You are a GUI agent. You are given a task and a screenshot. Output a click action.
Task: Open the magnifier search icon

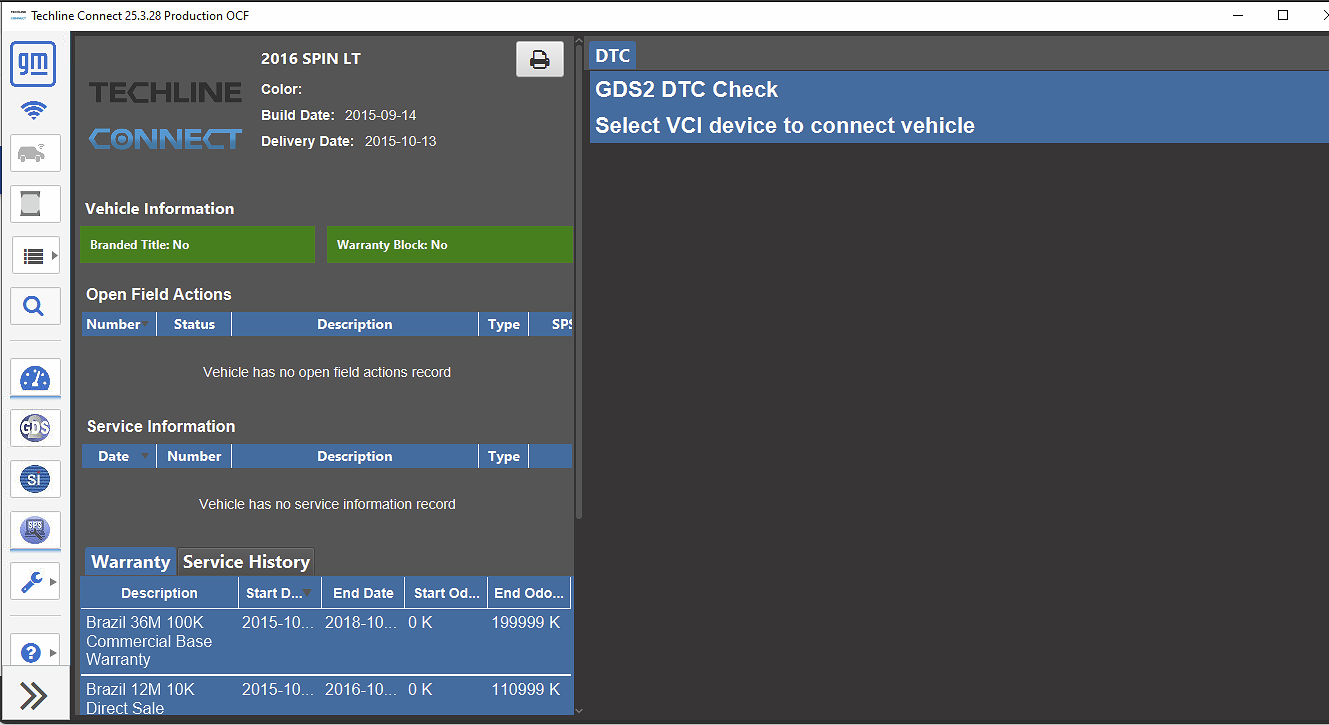click(x=35, y=306)
